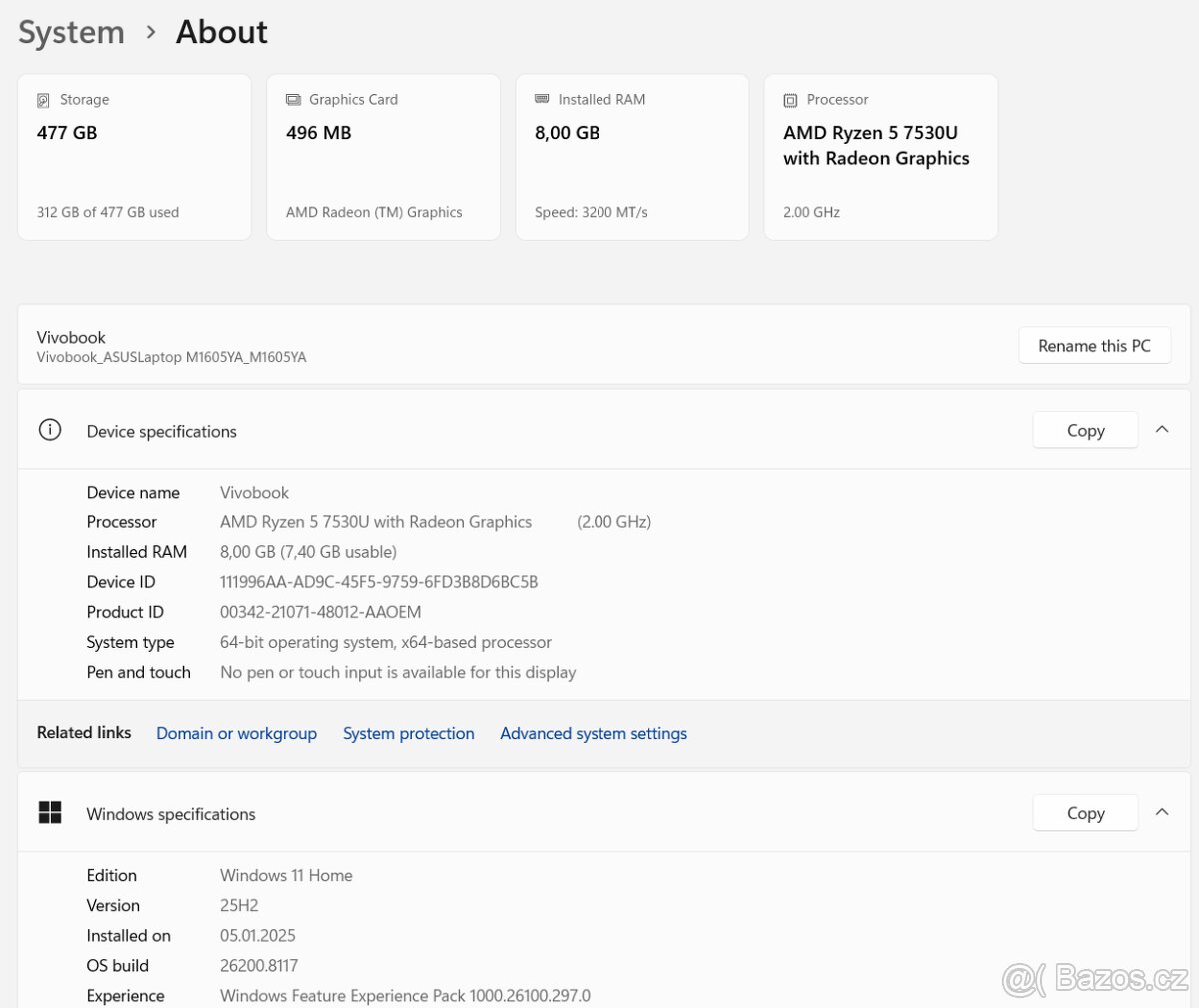Click the 'Device ID' label
This screenshot has width=1199, height=1008.
(121, 582)
